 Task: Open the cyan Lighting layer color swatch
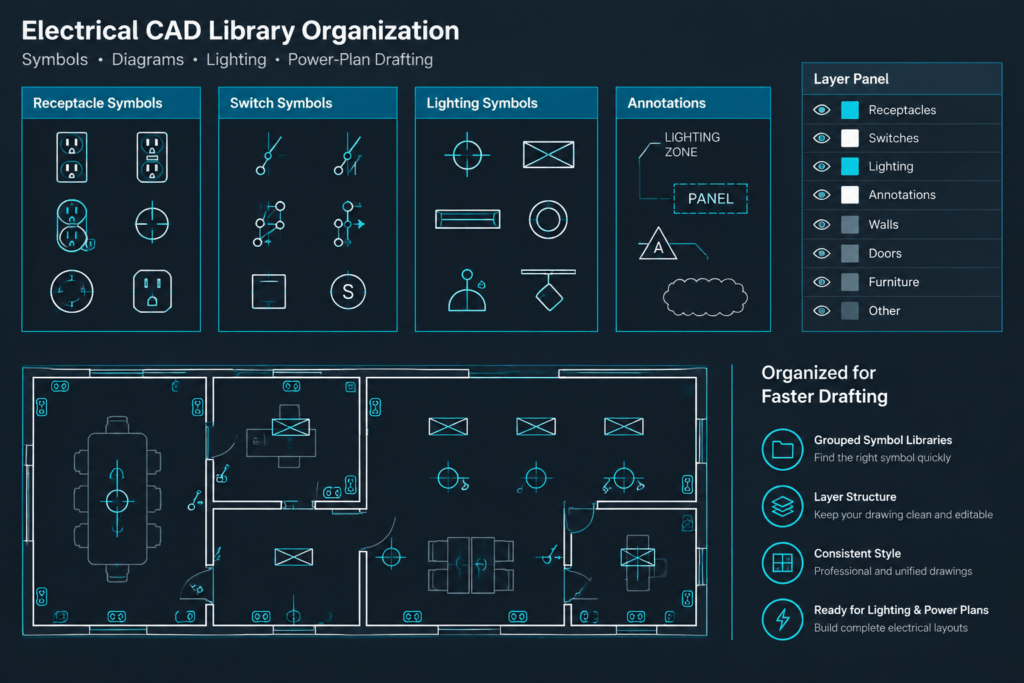point(850,167)
